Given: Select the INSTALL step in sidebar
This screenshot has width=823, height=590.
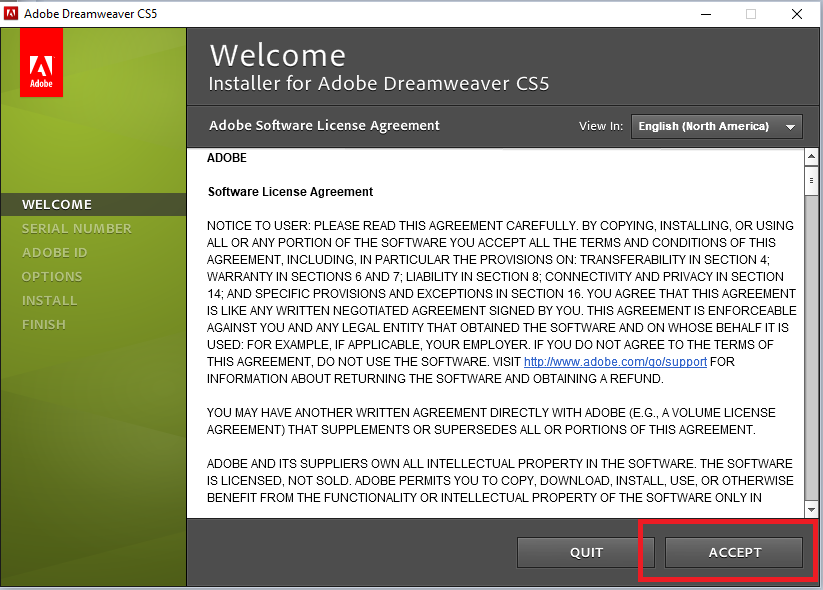Looking at the screenshot, I should coord(50,300).
